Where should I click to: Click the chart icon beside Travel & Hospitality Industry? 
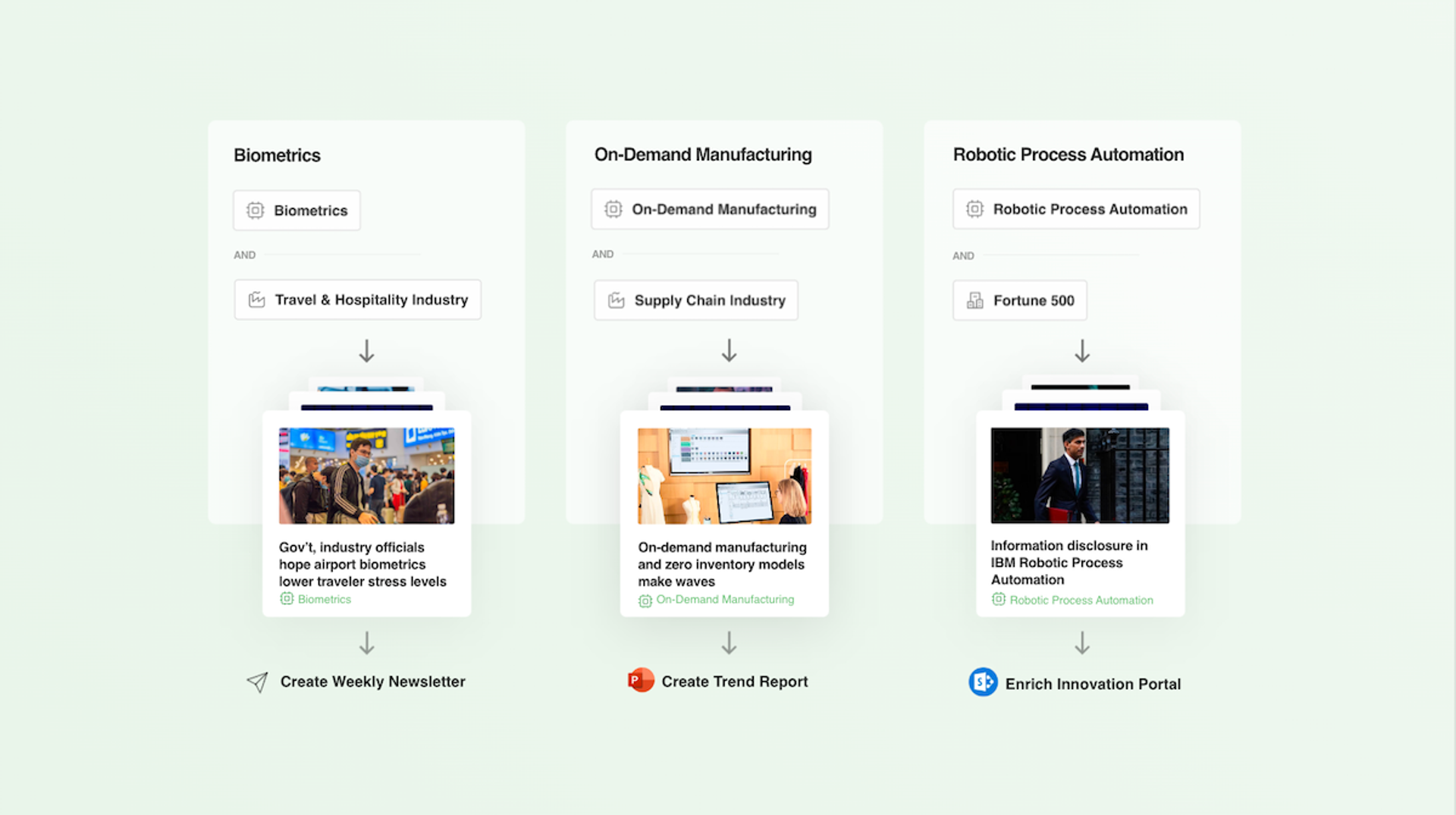point(257,299)
